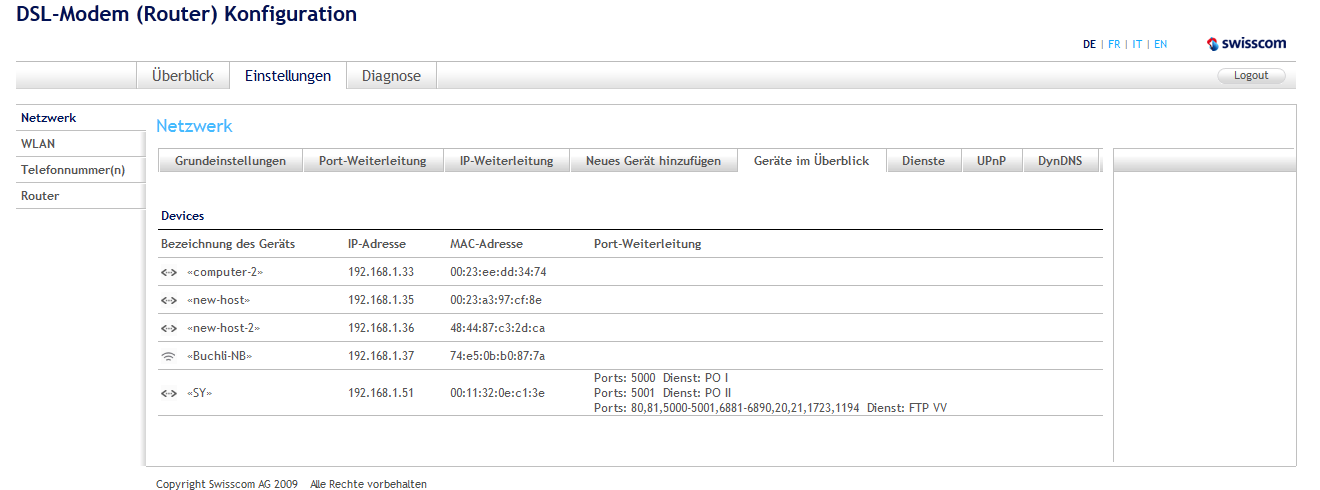This screenshot has height=490, width=1320.
Task: Click the wired connection icon beside computer-2
Action: [168, 272]
